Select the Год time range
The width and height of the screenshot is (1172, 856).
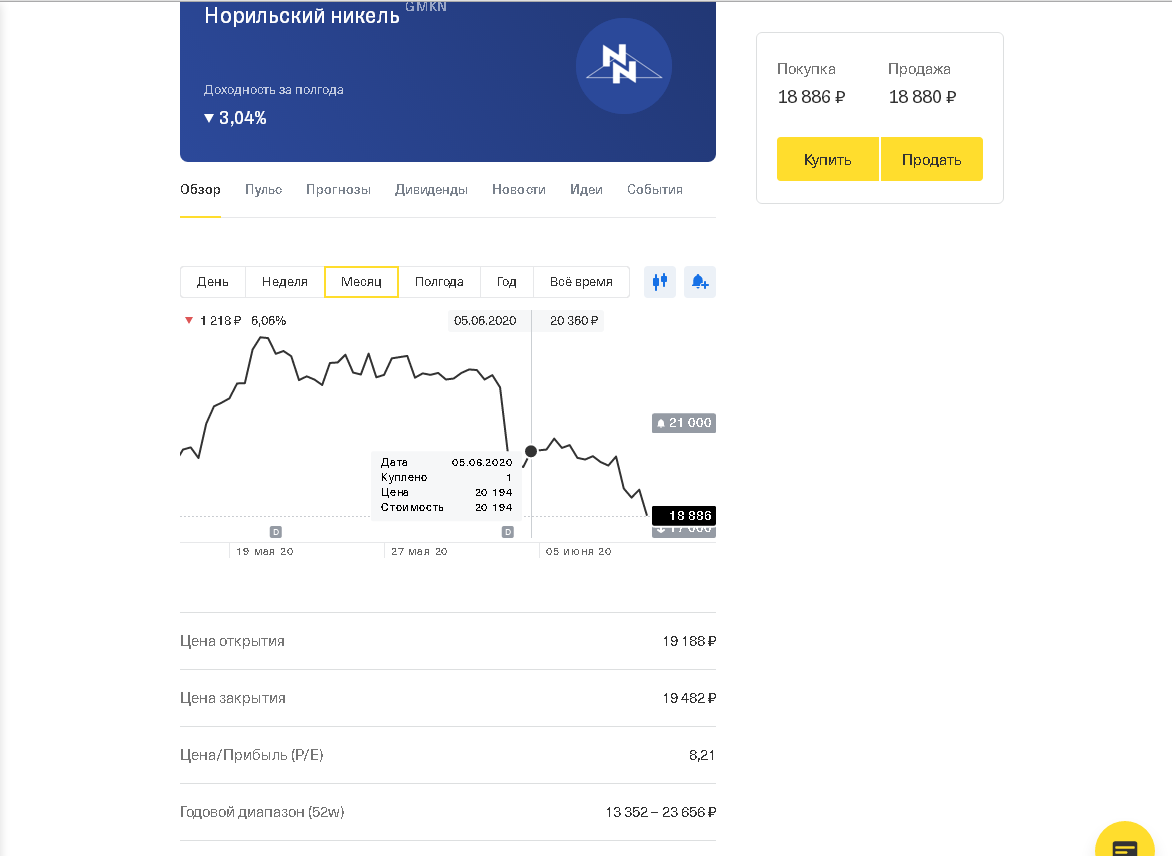tap(507, 282)
